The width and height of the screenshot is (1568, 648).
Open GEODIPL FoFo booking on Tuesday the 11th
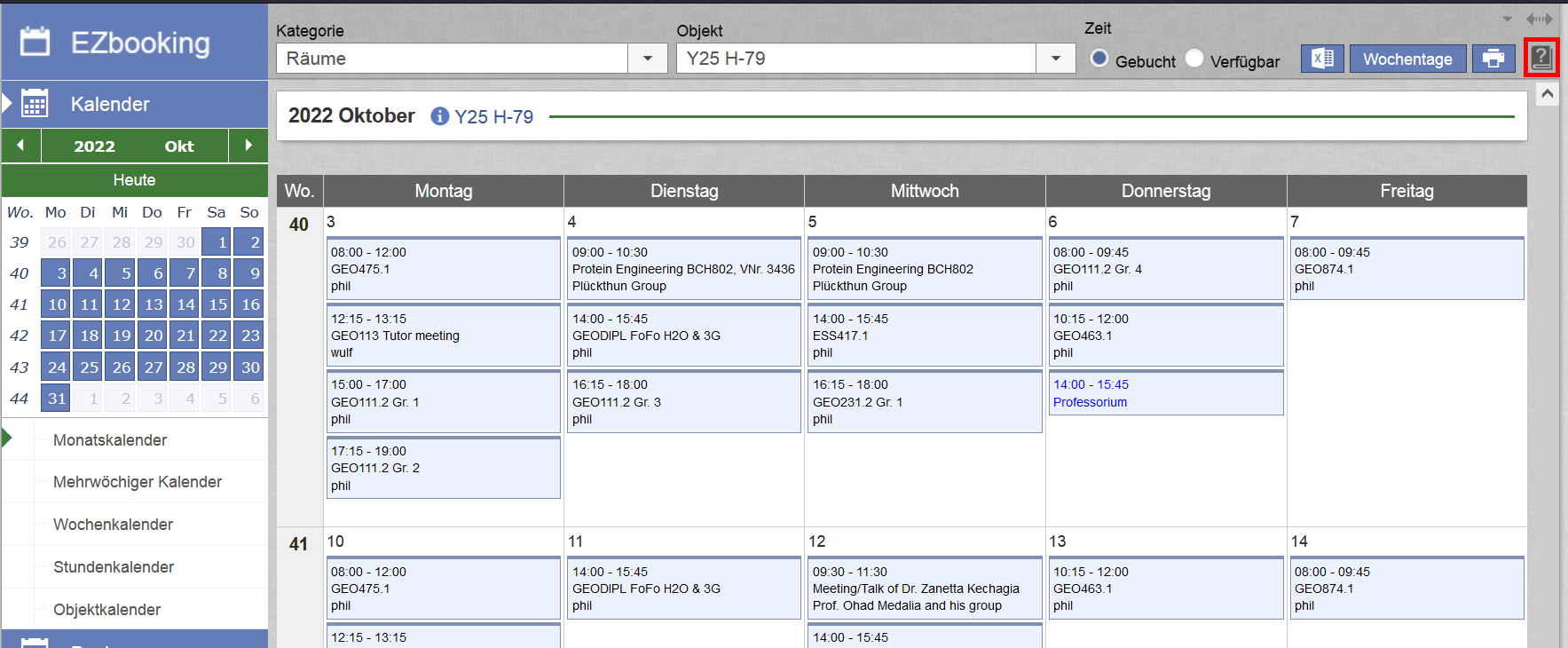[684, 589]
